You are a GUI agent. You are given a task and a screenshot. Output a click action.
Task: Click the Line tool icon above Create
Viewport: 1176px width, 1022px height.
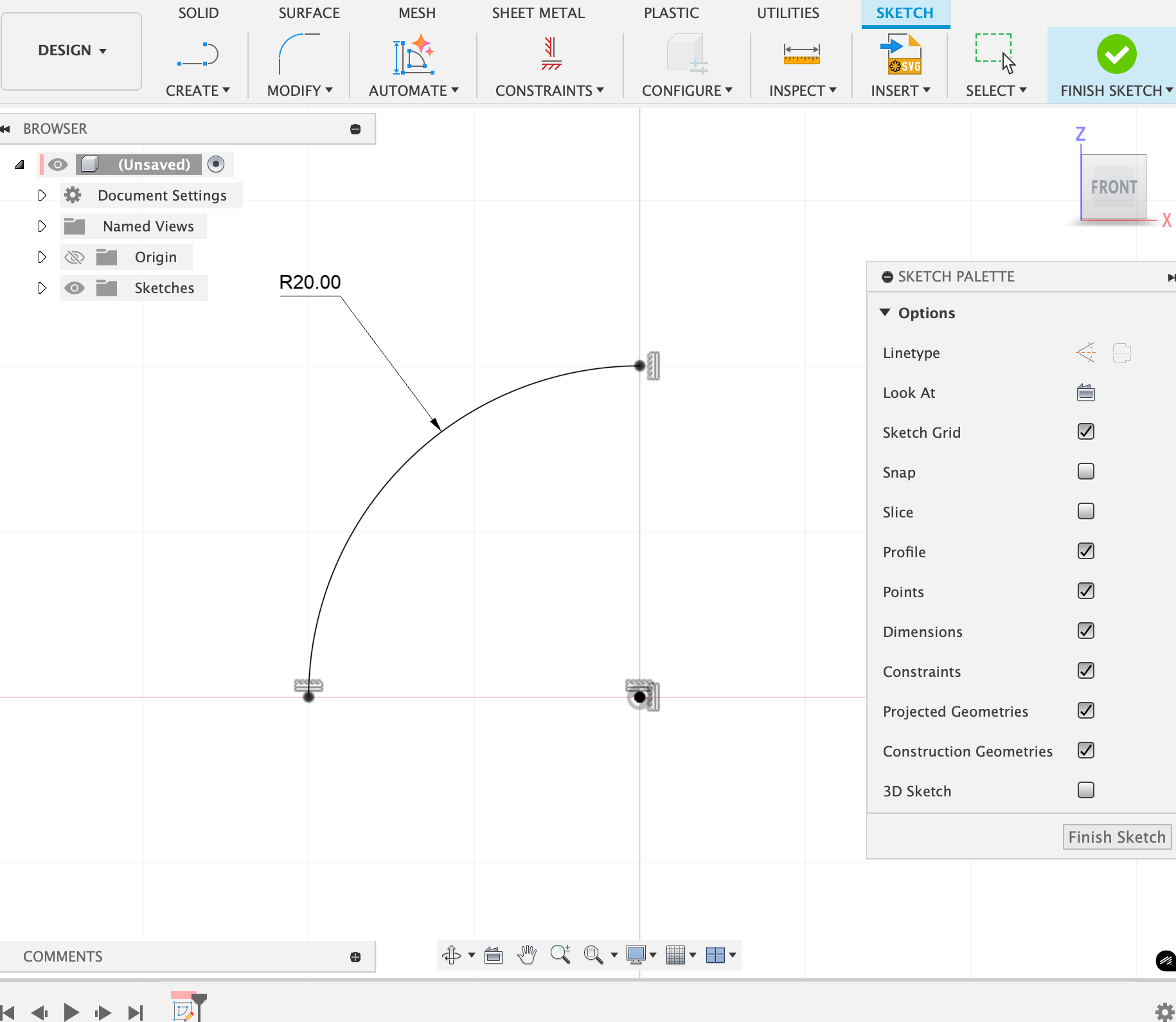point(198,54)
